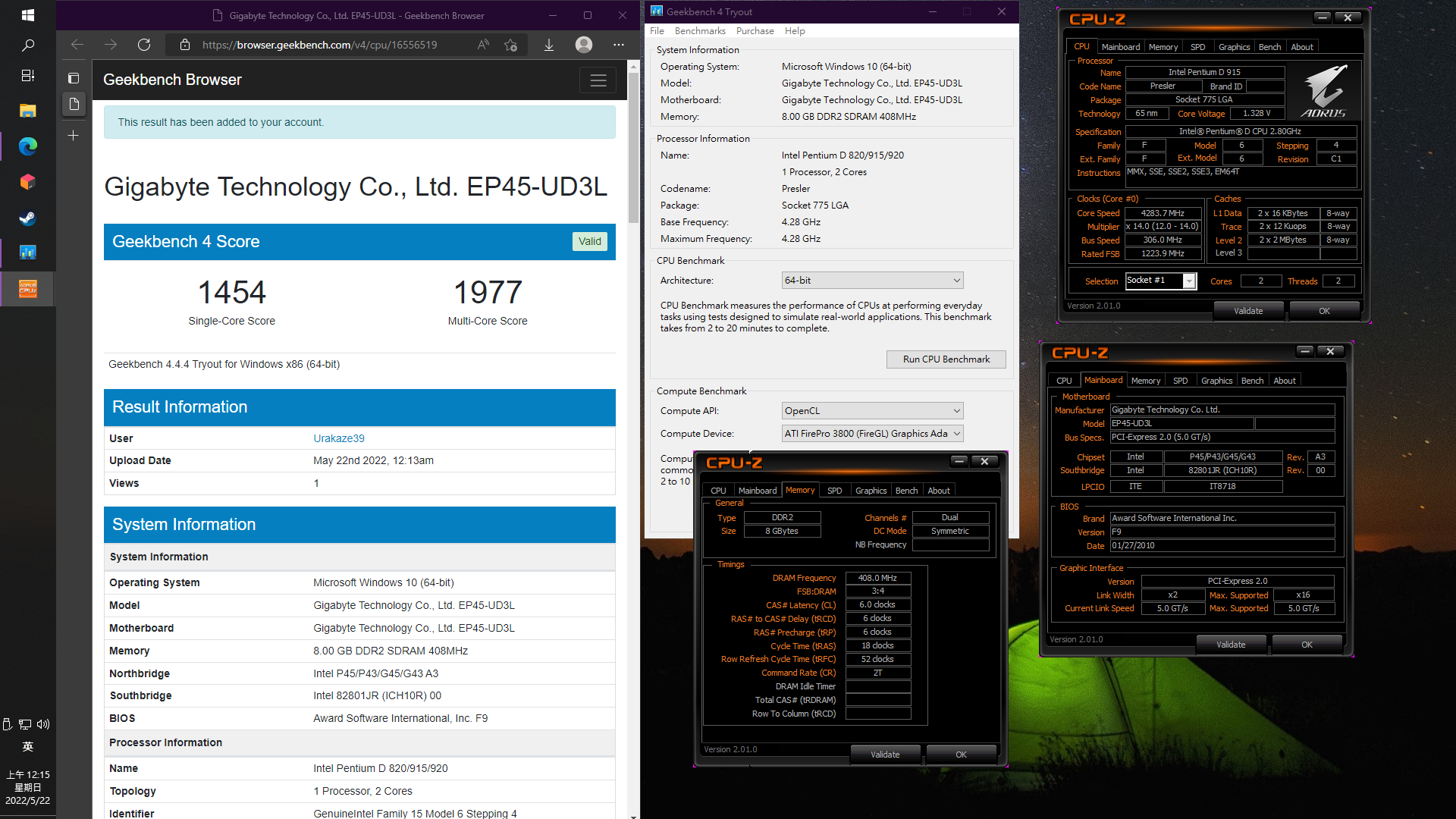Click Geekbench Browser header title

172,80
